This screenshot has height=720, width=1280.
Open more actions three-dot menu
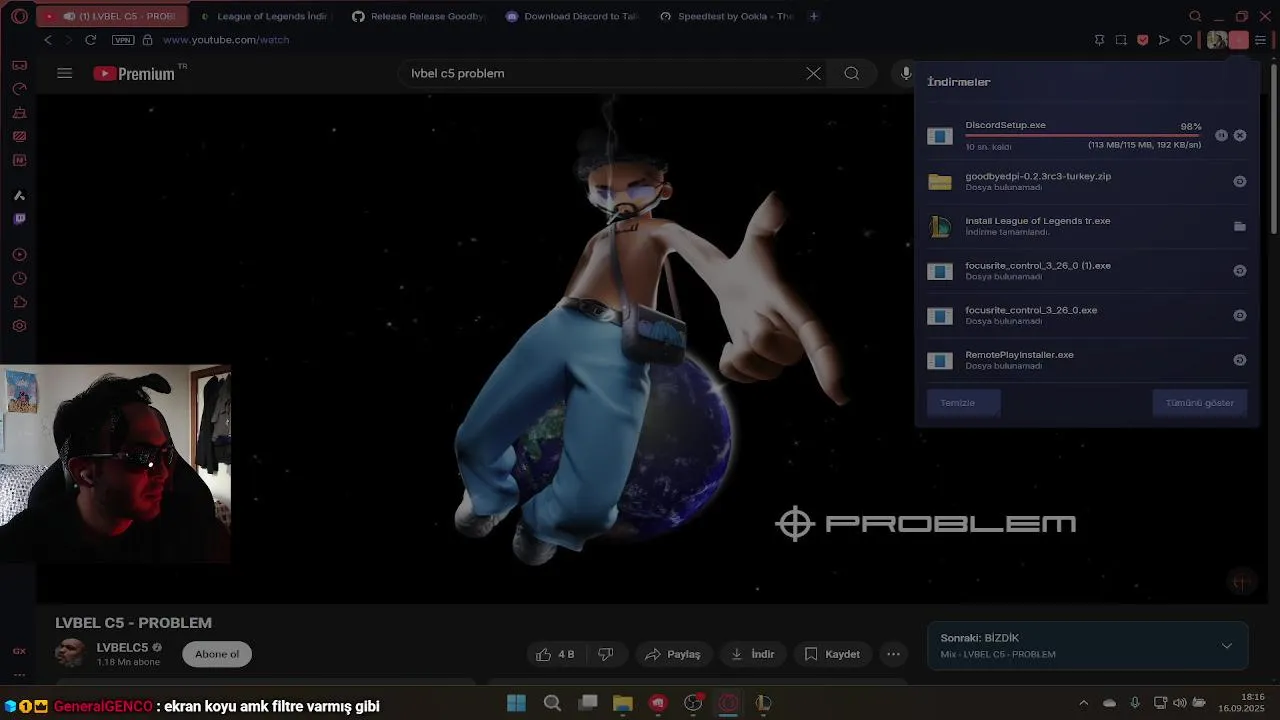tap(894, 654)
